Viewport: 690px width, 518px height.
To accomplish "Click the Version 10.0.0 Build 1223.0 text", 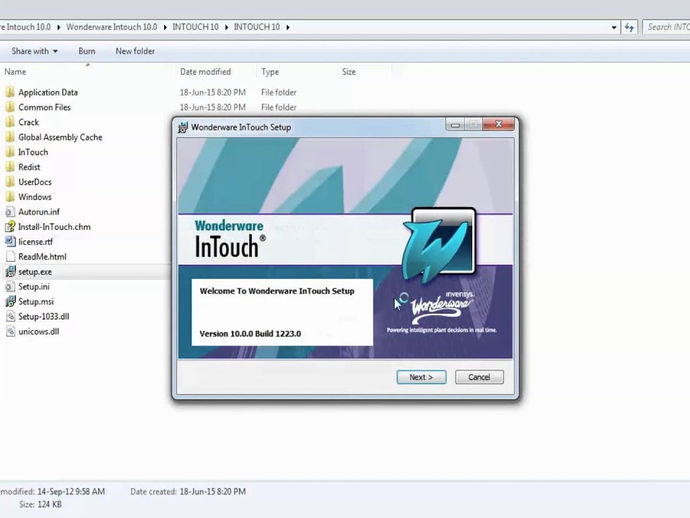I will [250, 334].
